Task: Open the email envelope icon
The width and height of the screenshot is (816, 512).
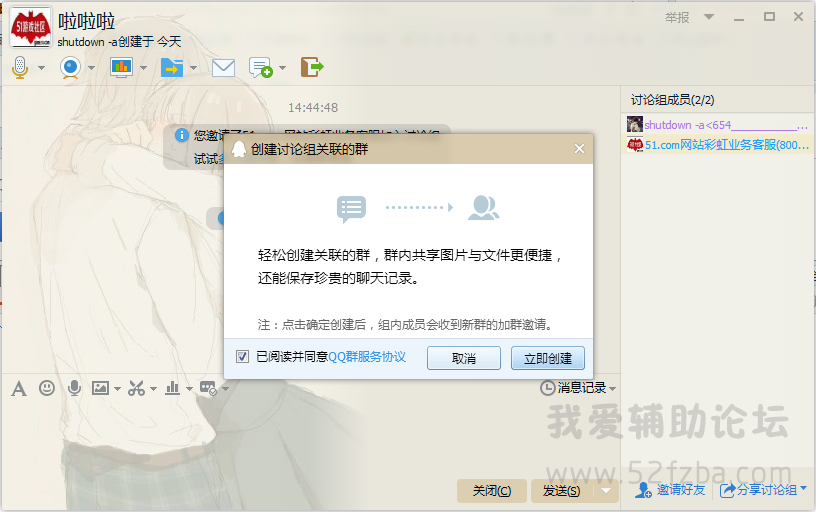Action: pyautogui.click(x=223, y=68)
